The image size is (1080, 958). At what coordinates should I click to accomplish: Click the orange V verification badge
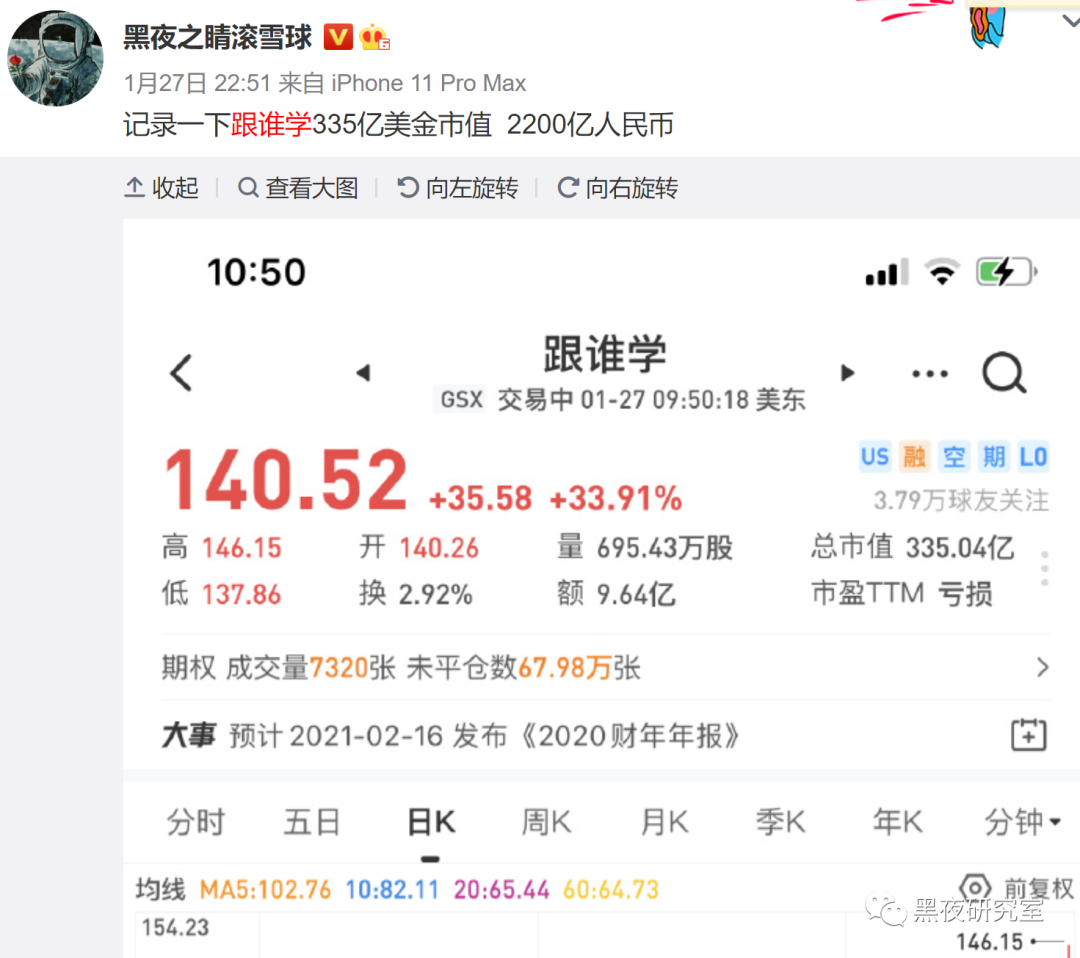338,37
